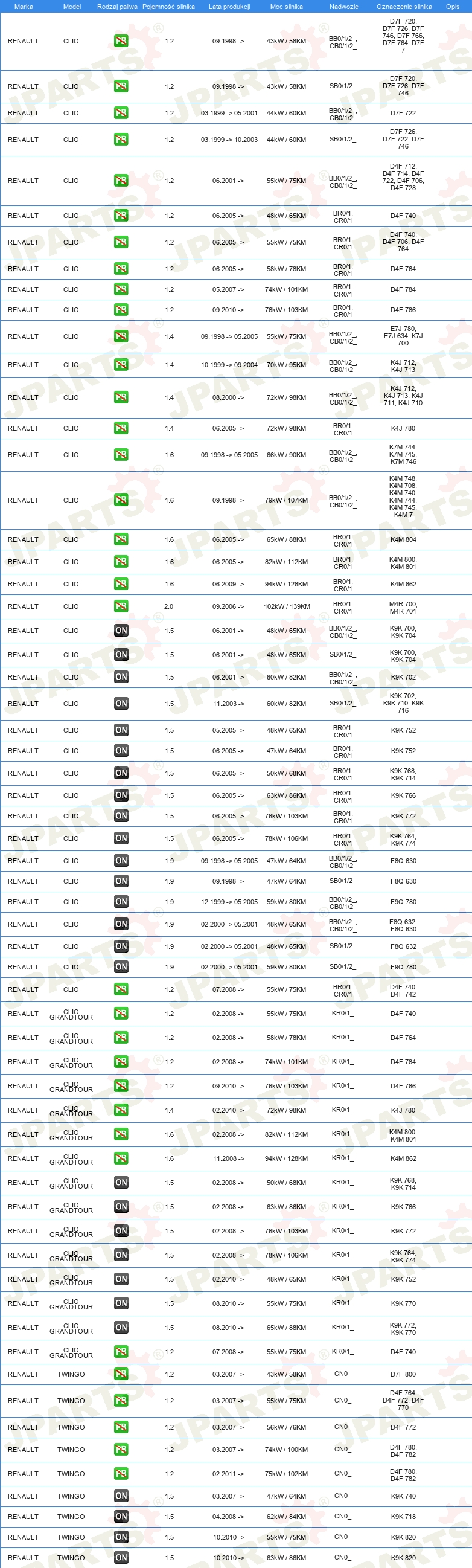This screenshot has height=1568, width=472.
Task: Click the 'K7M 744, K7M 745, K7M 746' cell
Action: [x=403, y=454]
